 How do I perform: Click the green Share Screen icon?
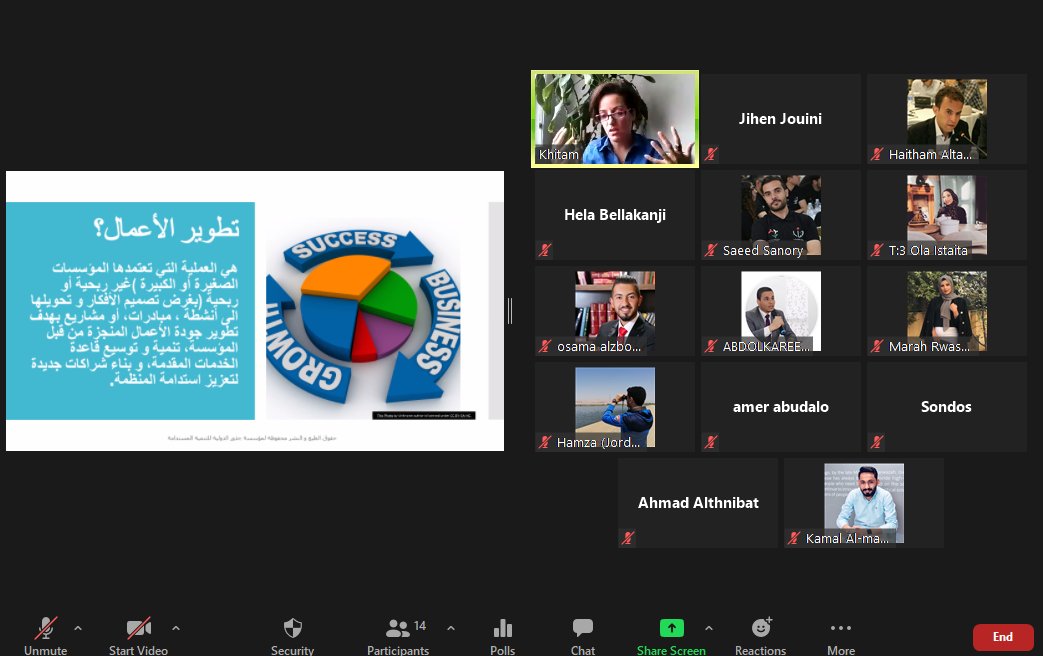[x=671, y=628]
